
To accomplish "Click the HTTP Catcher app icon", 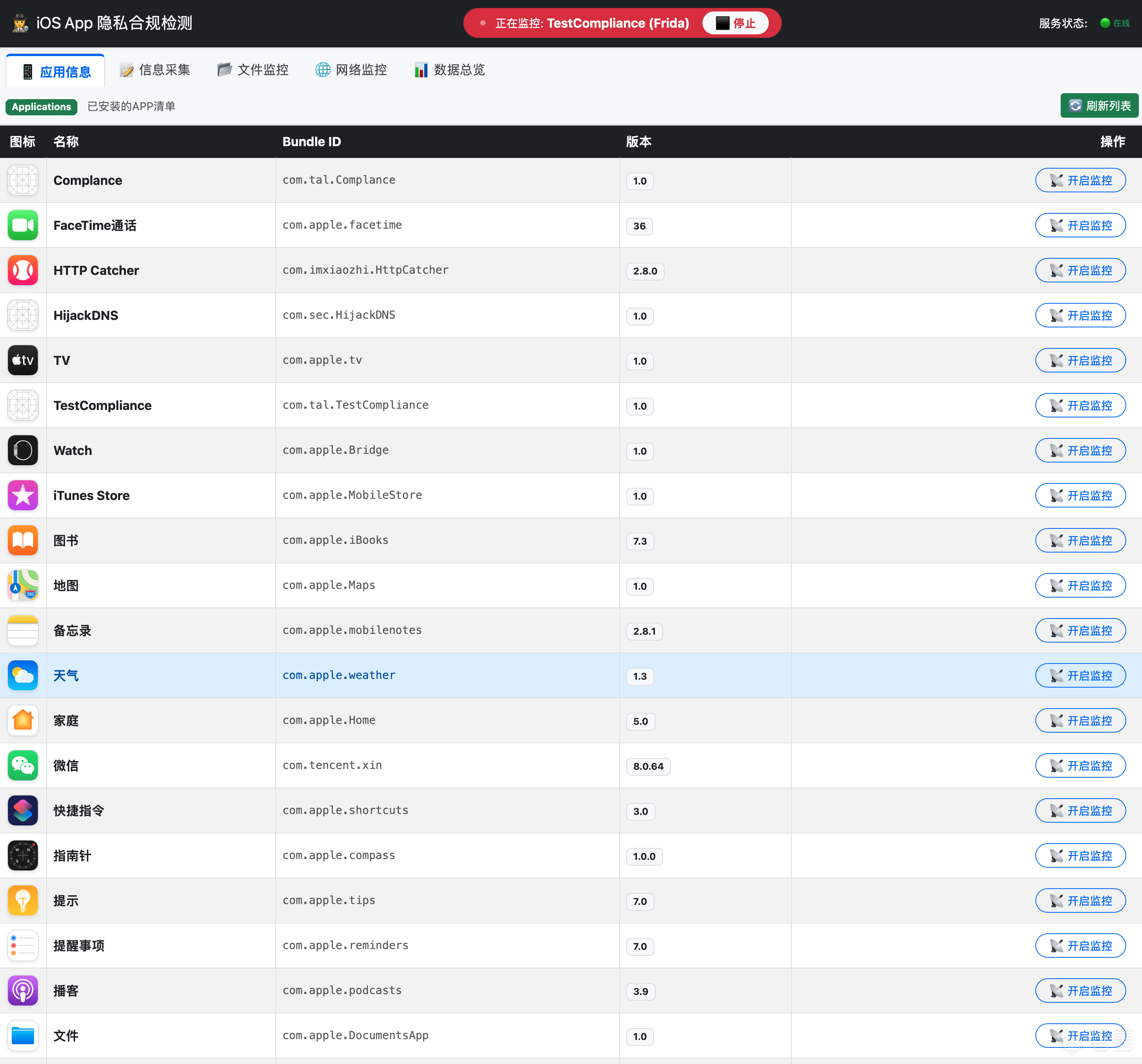I will pyautogui.click(x=23, y=270).
